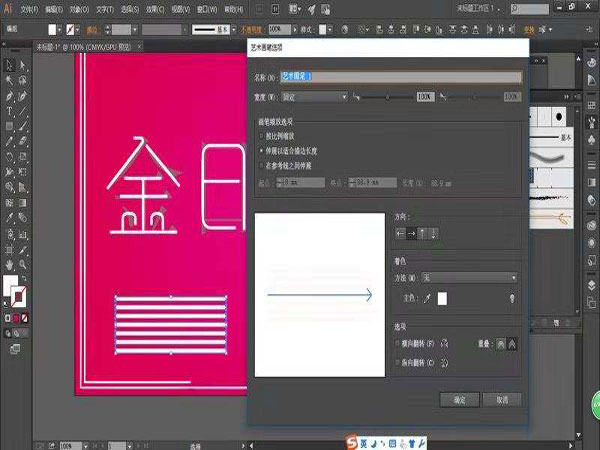Open 文件(F) menu

(x=29, y=9)
